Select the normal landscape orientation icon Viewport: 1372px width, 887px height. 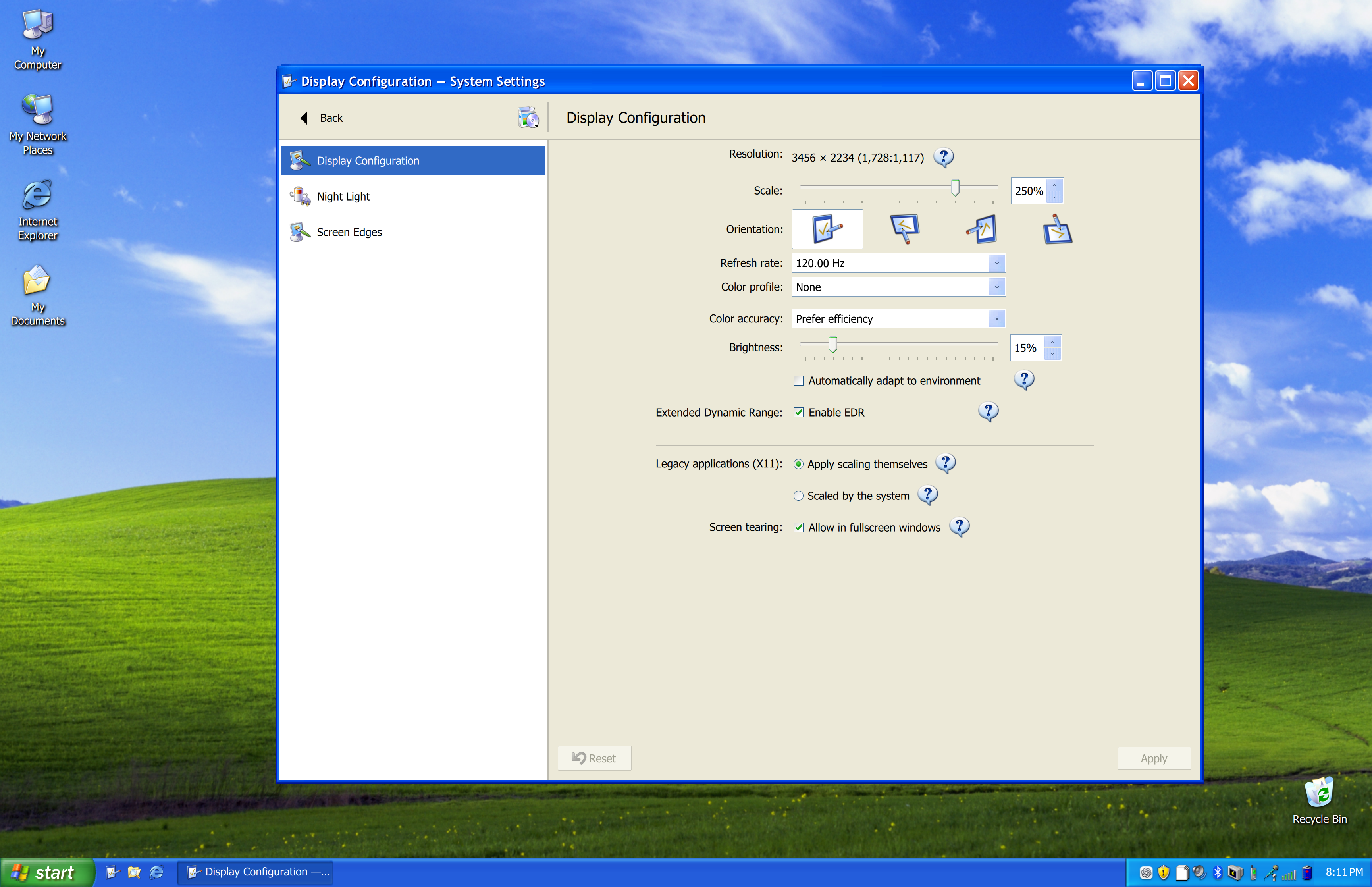point(827,229)
